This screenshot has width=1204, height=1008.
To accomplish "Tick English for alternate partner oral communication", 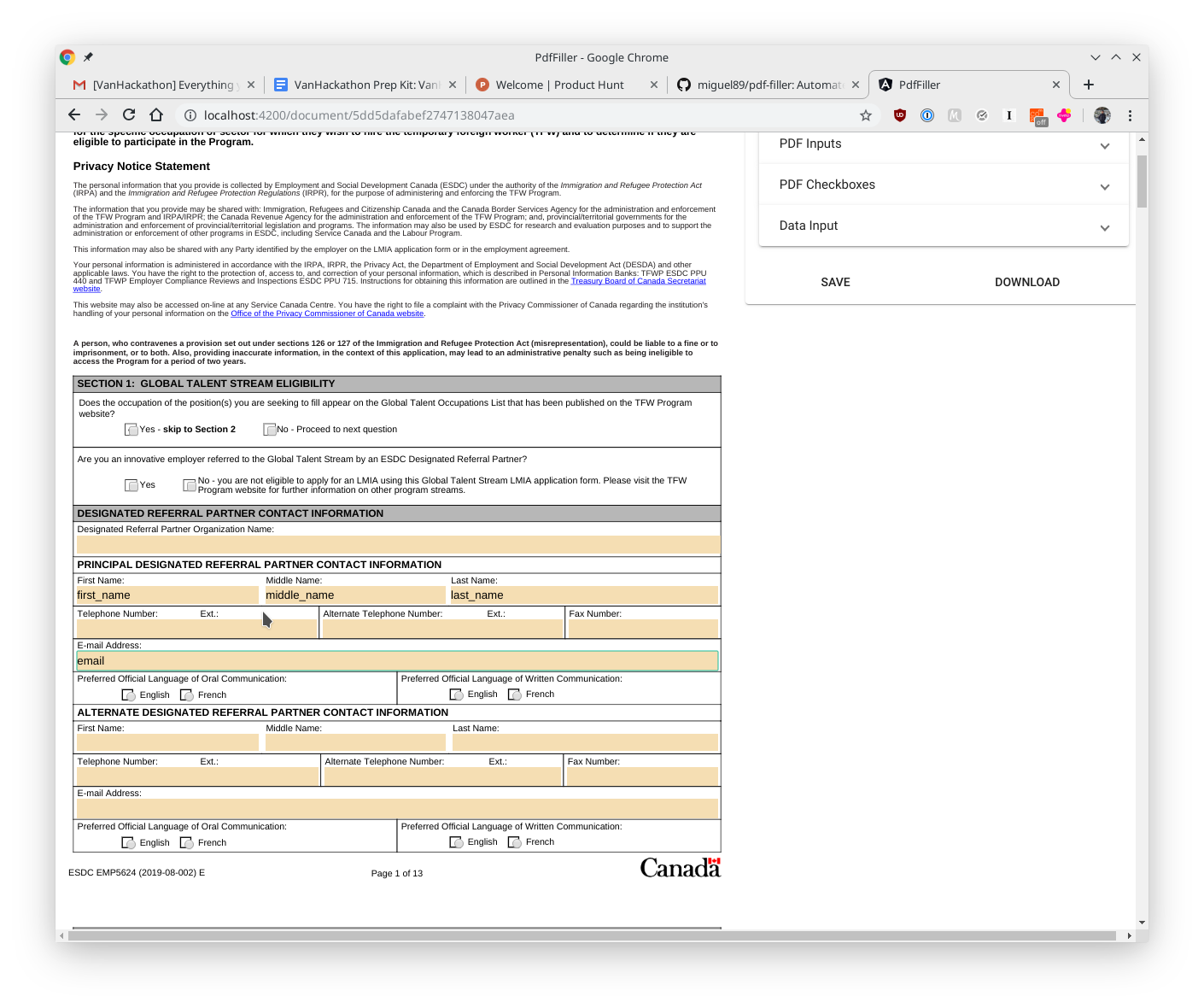I will [x=128, y=843].
